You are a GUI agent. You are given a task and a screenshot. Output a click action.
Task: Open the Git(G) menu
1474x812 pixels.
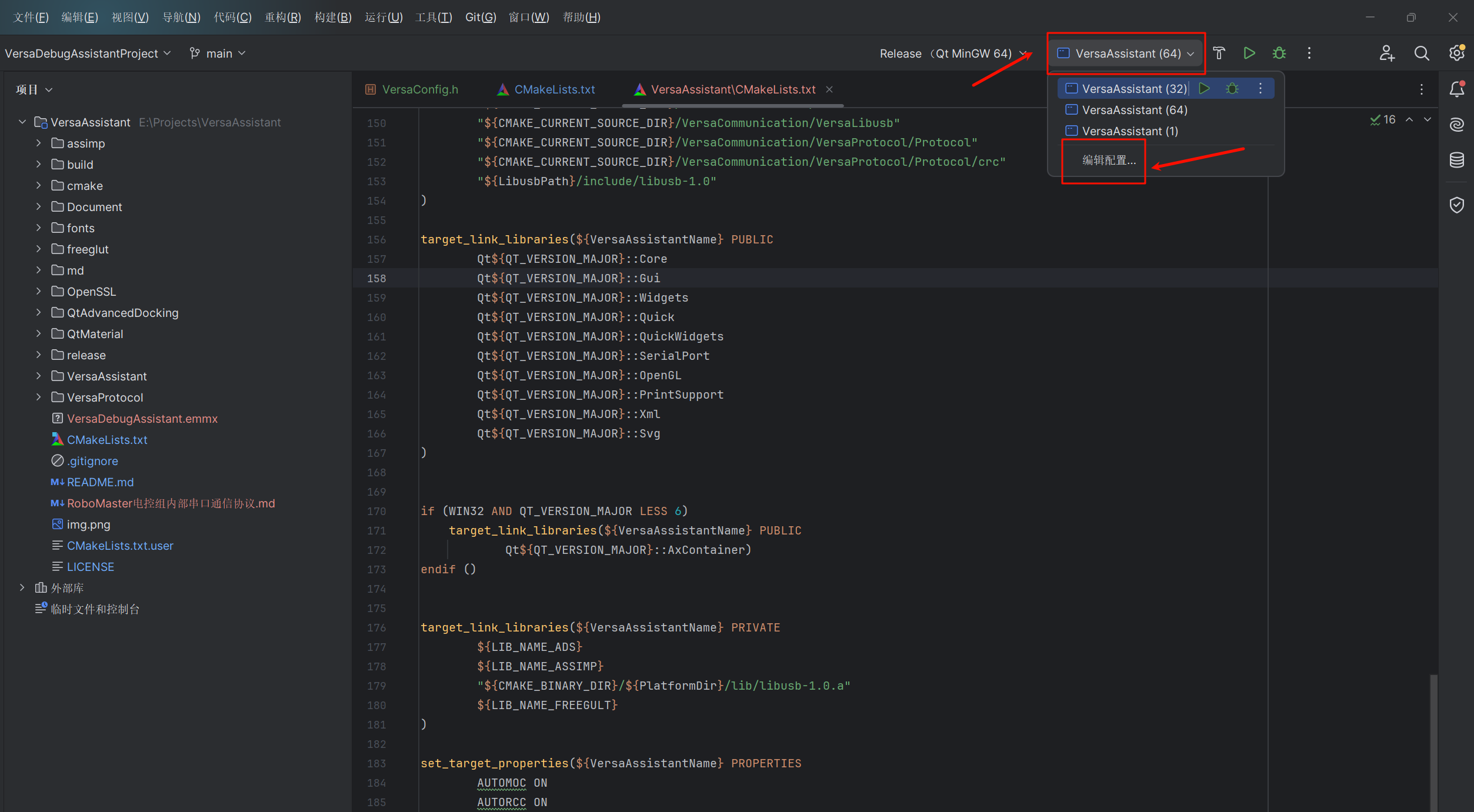[481, 17]
